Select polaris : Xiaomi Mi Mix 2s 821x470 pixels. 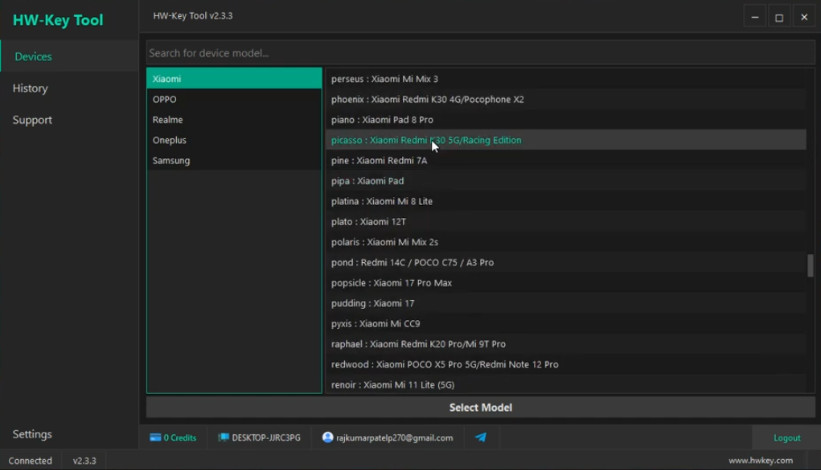coord(565,242)
